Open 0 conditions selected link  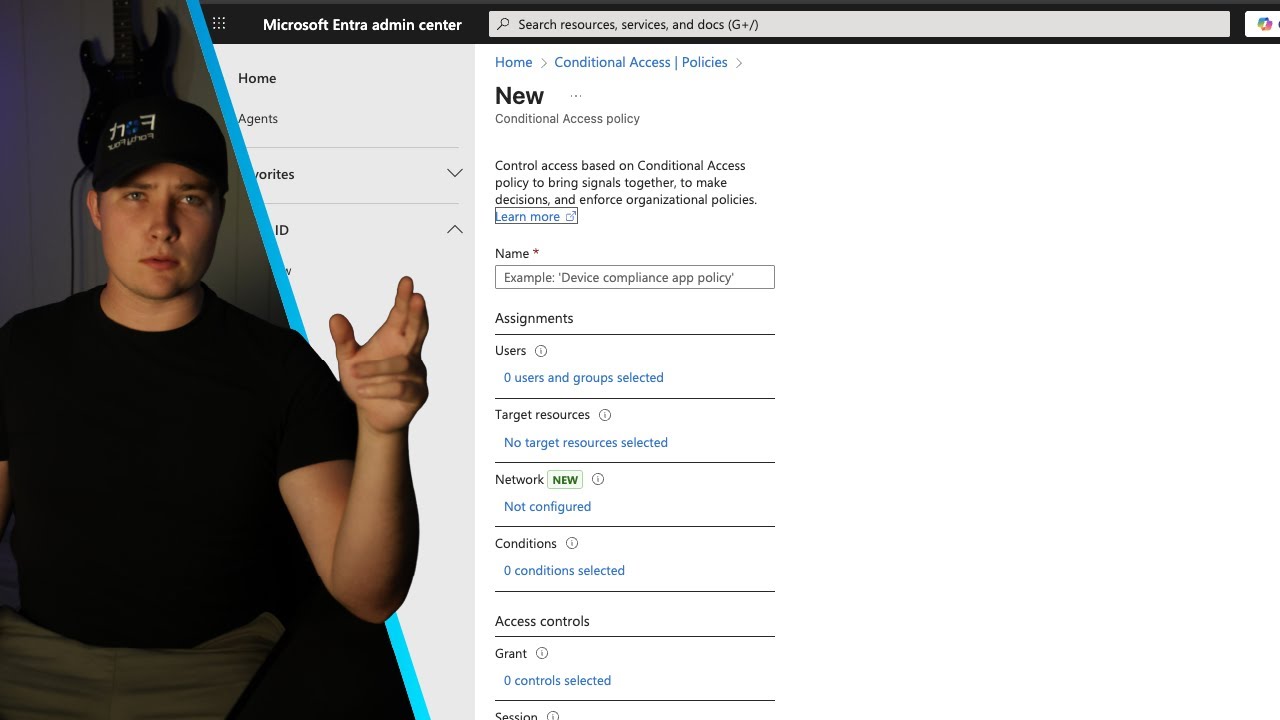pyautogui.click(x=564, y=571)
